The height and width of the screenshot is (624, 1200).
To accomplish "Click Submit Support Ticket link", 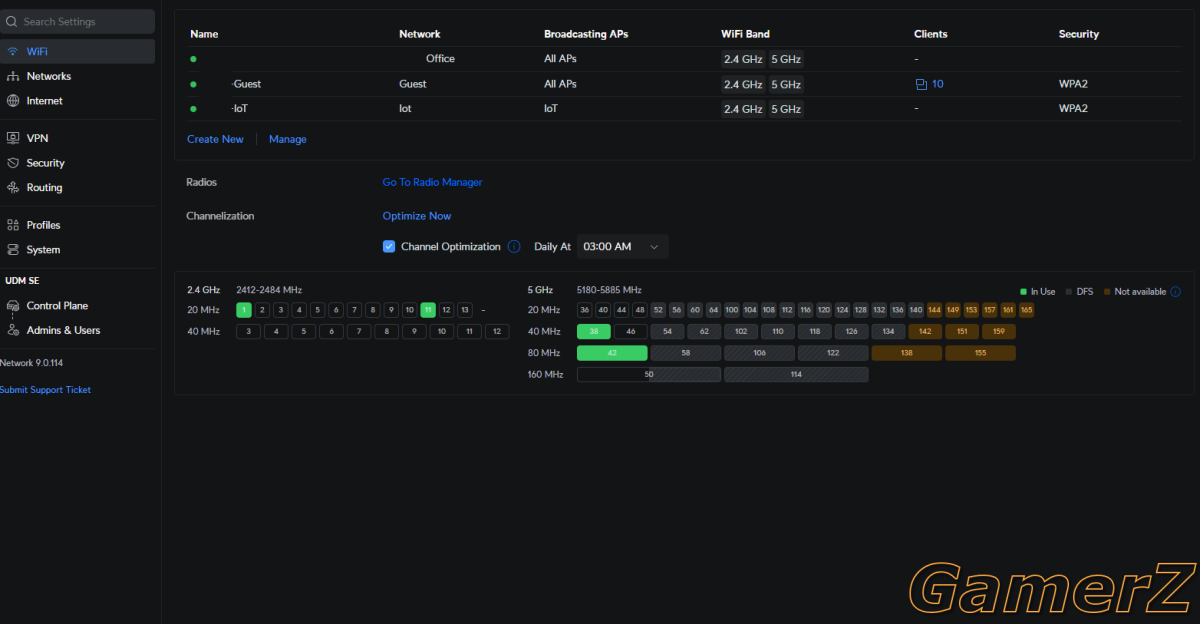I will (45, 390).
